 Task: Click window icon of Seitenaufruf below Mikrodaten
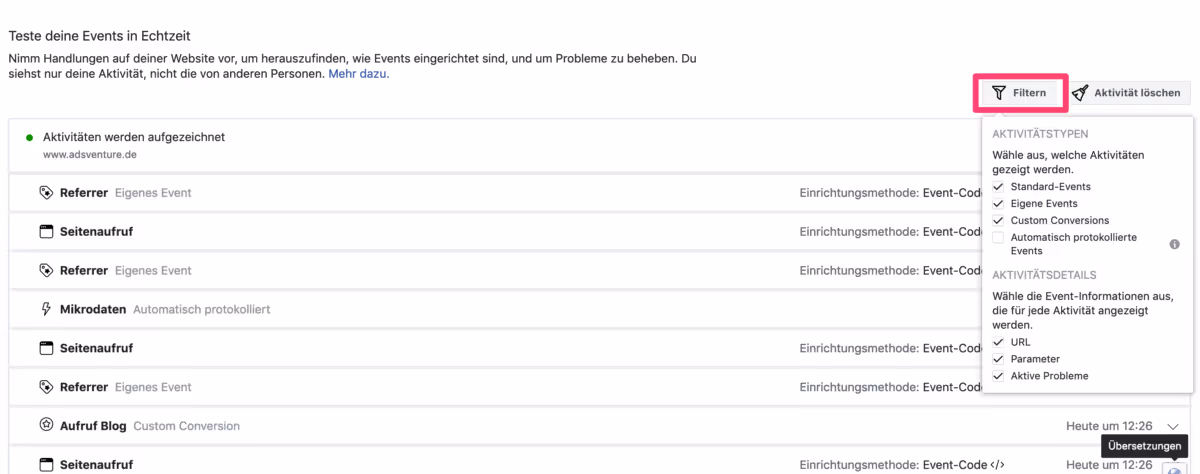pos(45,348)
